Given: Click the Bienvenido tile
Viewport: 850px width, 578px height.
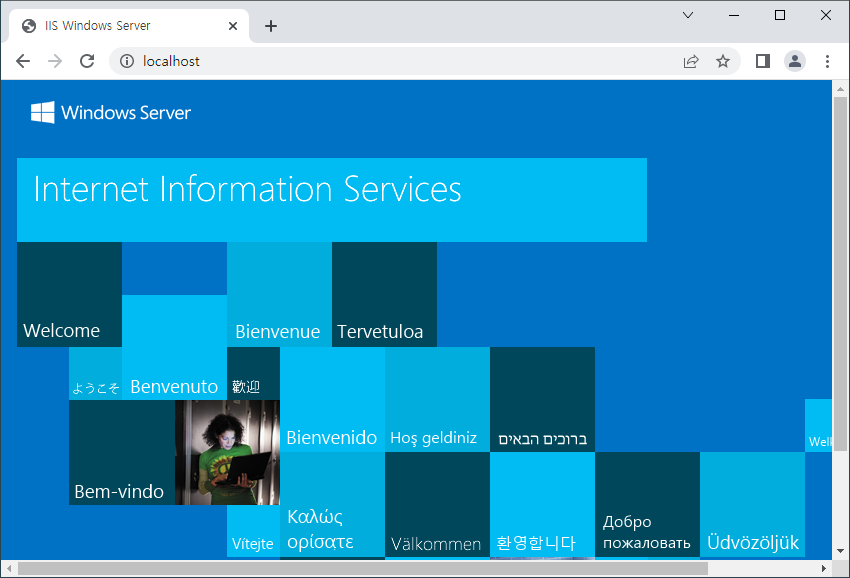Looking at the screenshot, I should (332, 400).
